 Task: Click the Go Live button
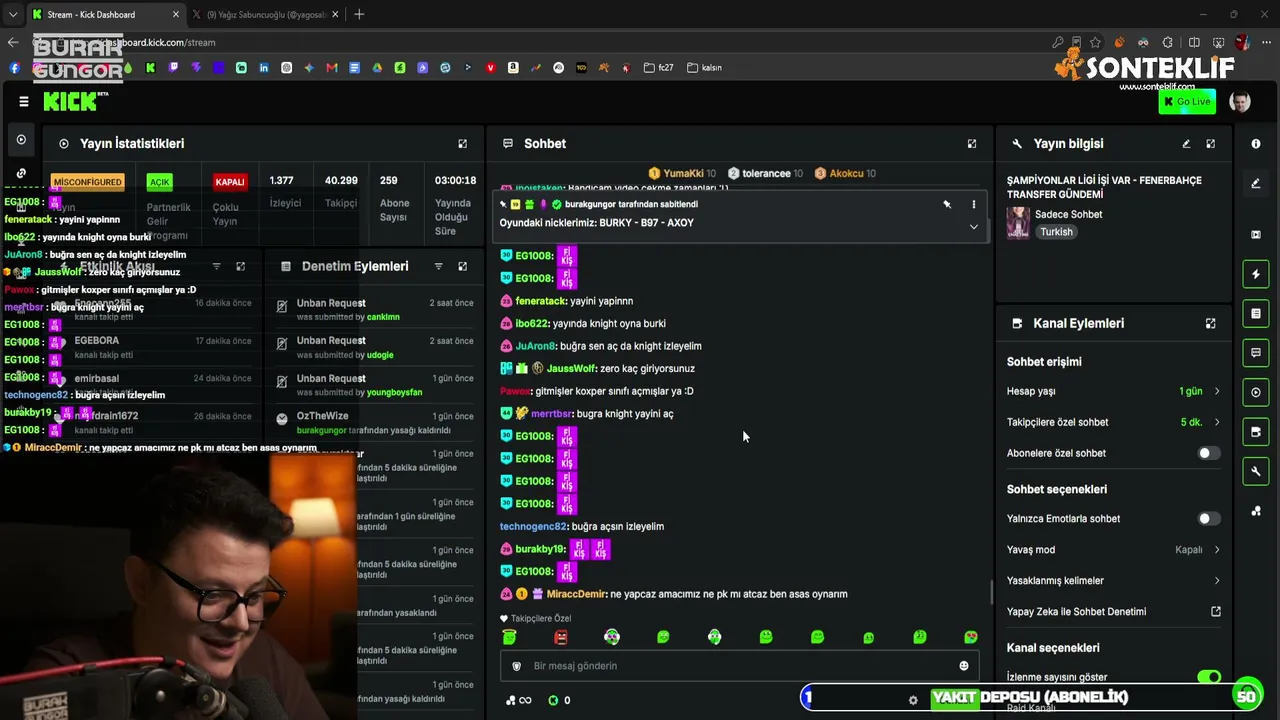(1187, 102)
